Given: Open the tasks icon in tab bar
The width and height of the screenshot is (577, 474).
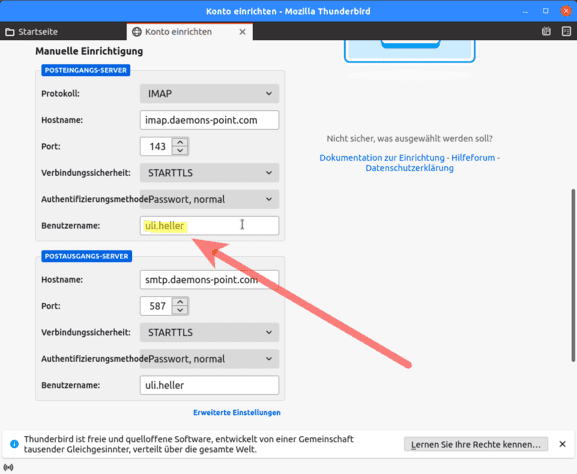Looking at the screenshot, I should 566,32.
